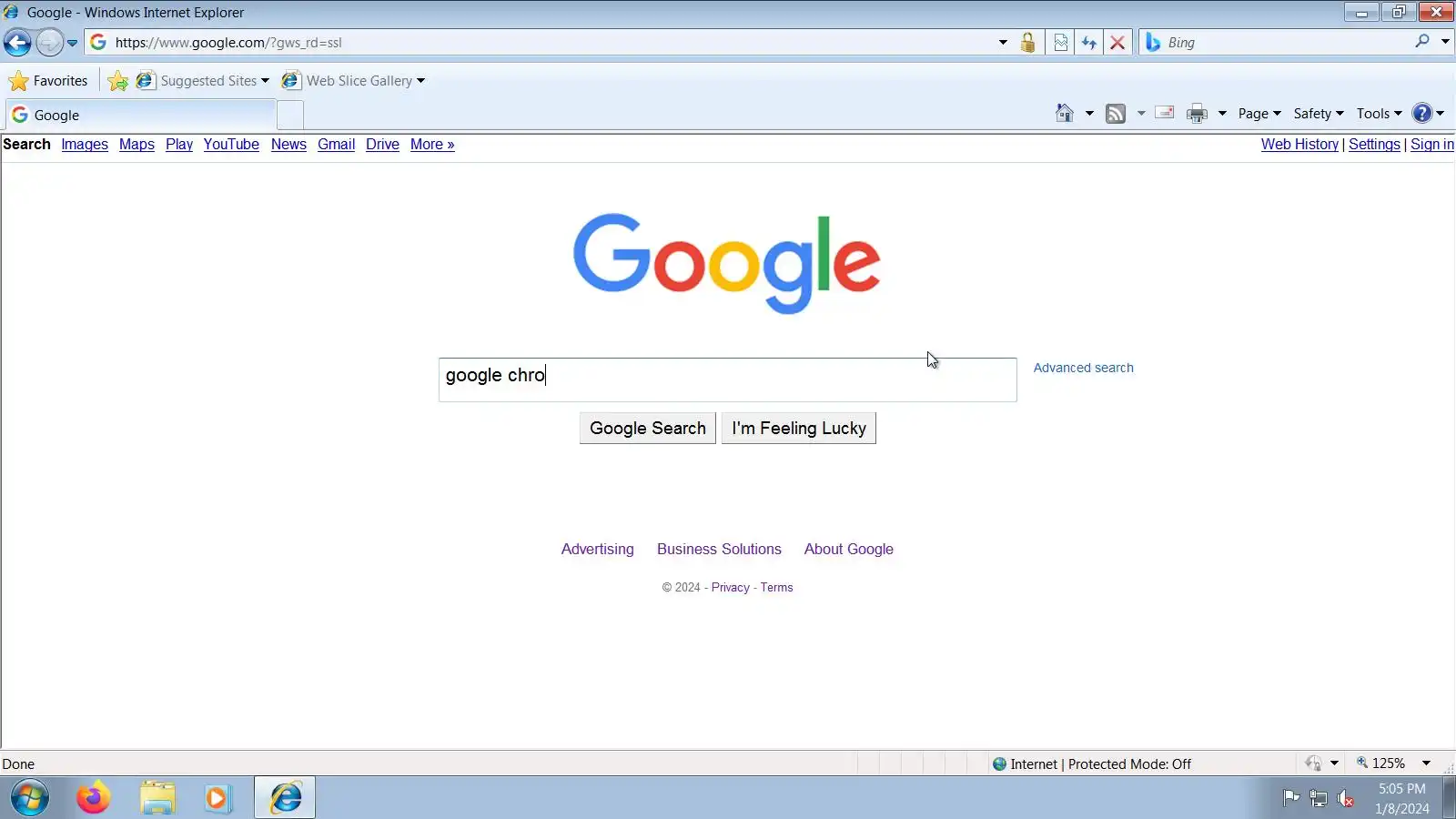
Task: Click the Google search text field
Action: click(727, 379)
